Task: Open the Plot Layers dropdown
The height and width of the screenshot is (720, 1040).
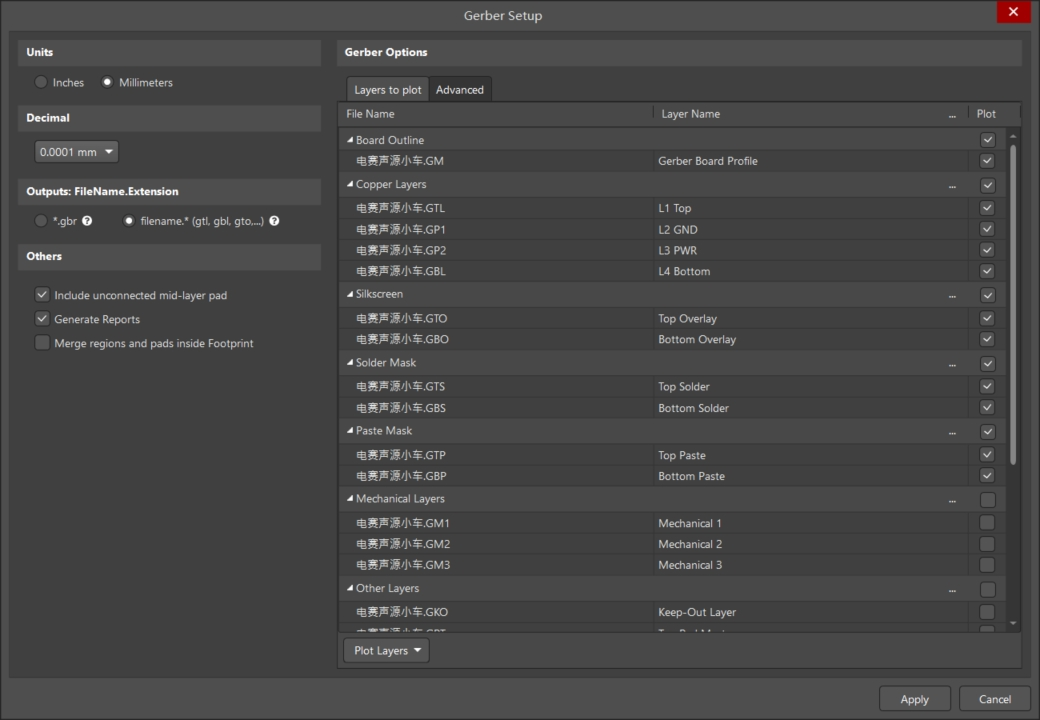Action: 386,650
